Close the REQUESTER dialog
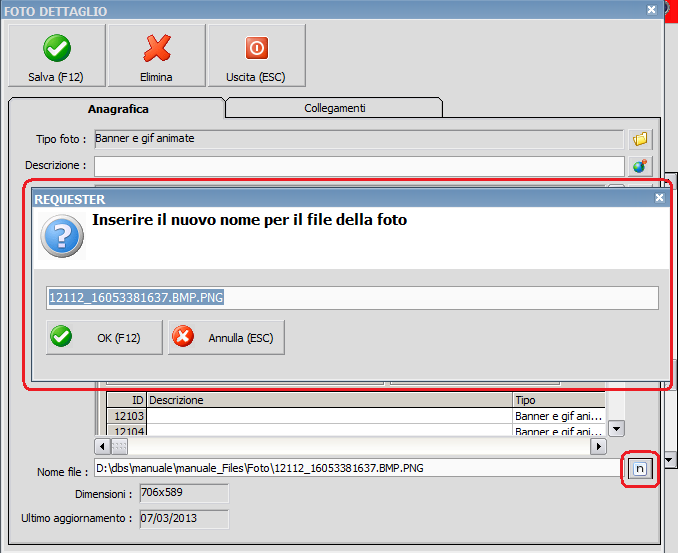 click(x=659, y=198)
